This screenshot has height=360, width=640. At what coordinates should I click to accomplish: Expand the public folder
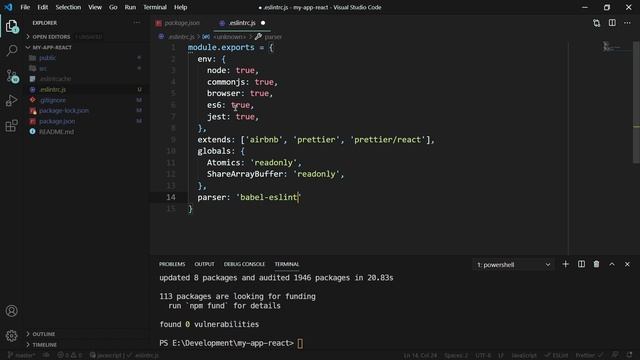(86, 58)
